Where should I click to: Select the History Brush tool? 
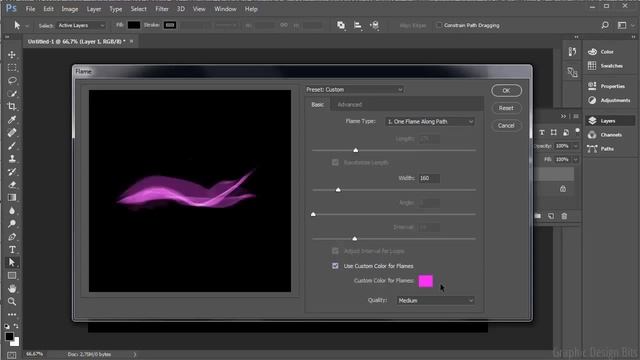coord(12,172)
